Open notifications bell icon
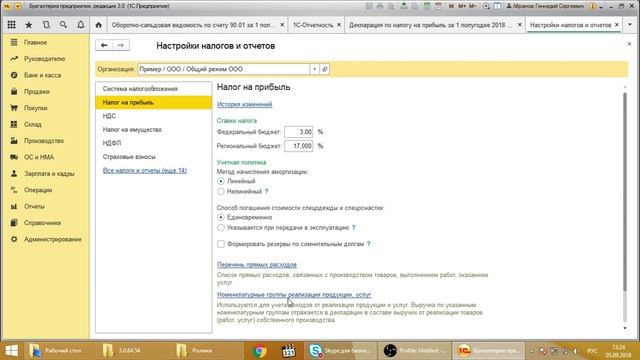Viewport: 640px width, 360px height. pyautogui.click(x=81, y=25)
